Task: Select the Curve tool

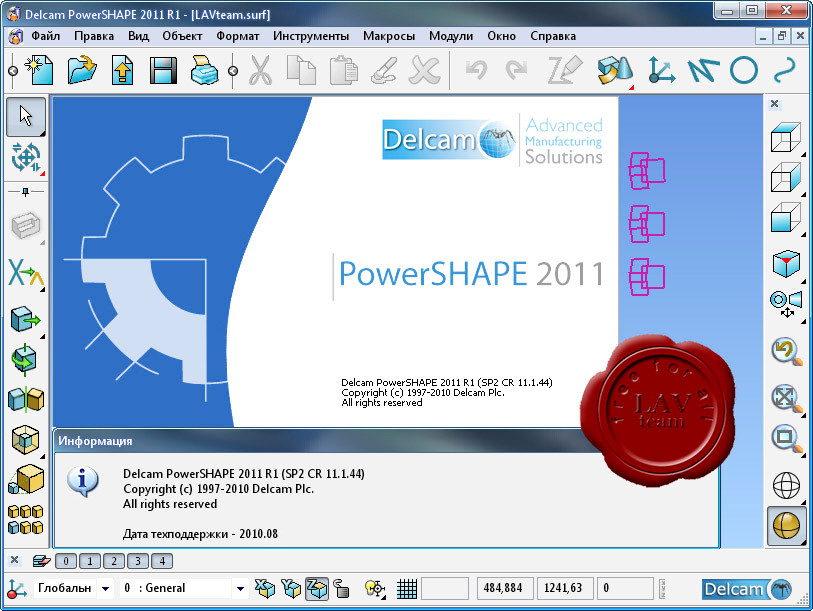Action: tap(784, 70)
